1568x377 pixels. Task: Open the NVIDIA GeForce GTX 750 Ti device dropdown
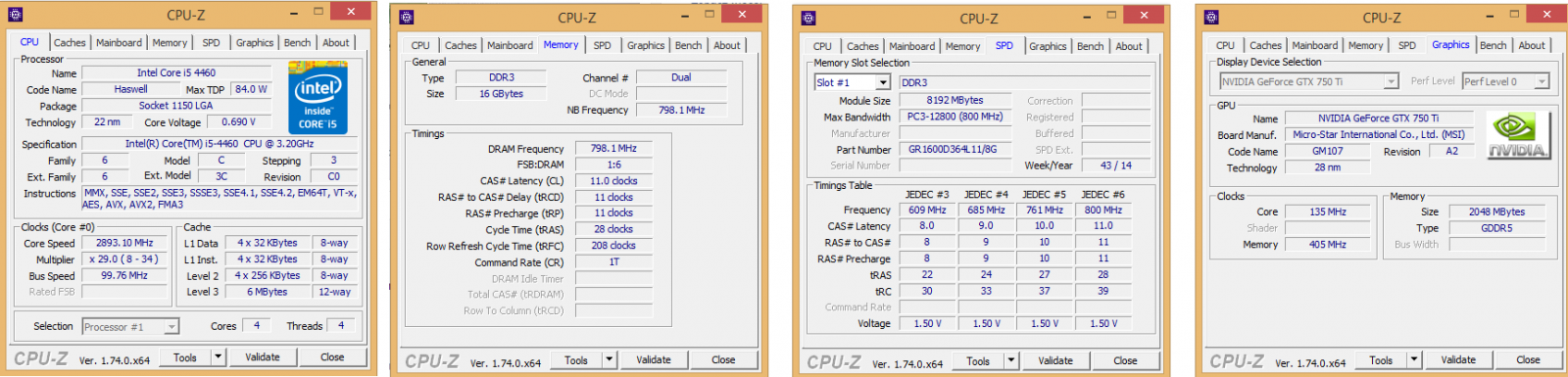click(x=1391, y=81)
